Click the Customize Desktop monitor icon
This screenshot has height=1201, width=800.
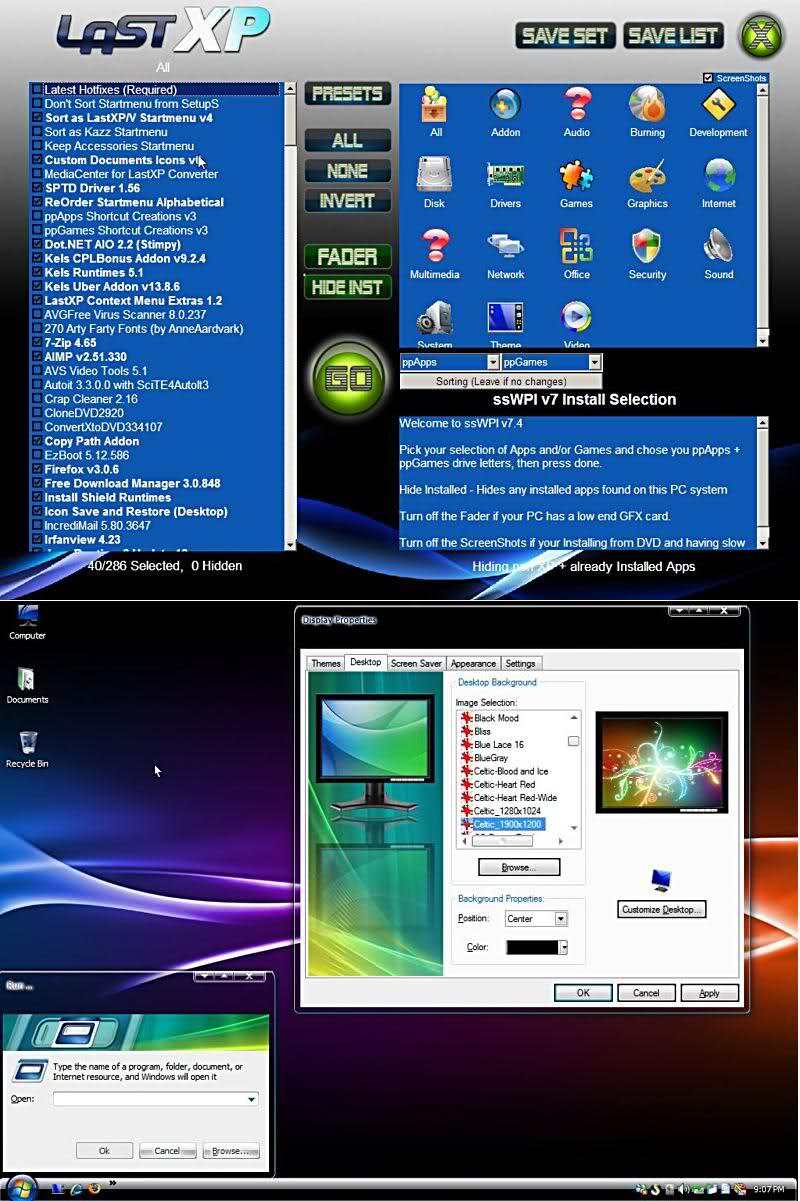click(x=661, y=880)
